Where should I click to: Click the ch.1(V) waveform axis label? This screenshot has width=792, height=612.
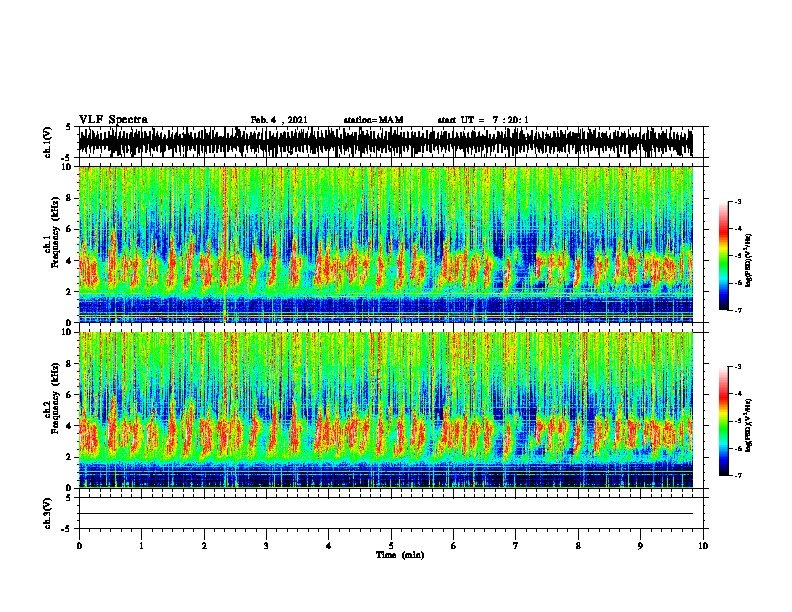48,142
